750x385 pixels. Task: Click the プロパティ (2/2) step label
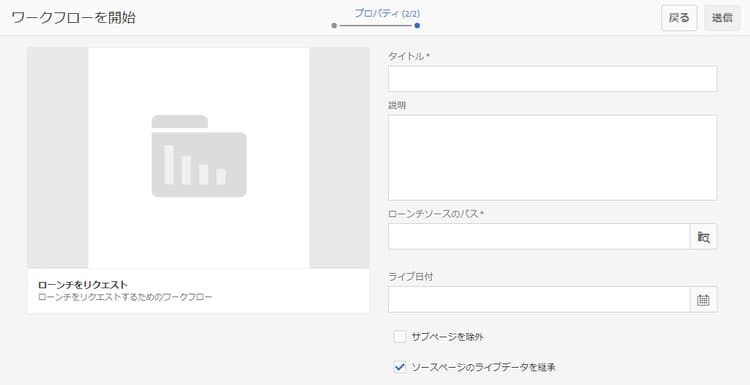pos(387,13)
